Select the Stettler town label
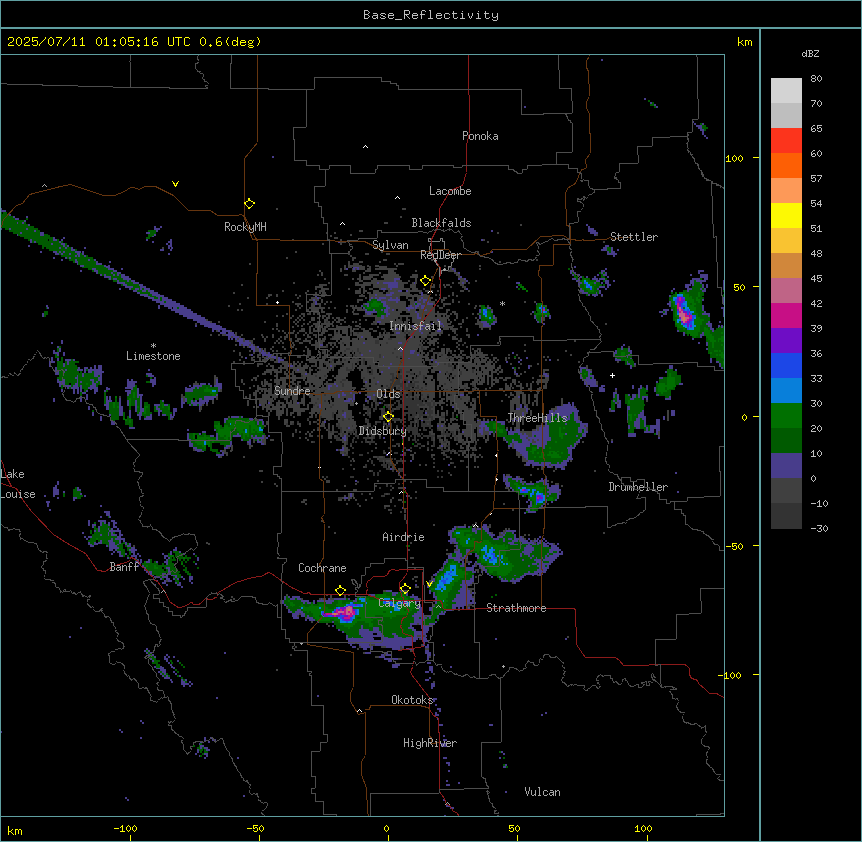This screenshot has height=842, width=862. pyautogui.click(x=633, y=237)
